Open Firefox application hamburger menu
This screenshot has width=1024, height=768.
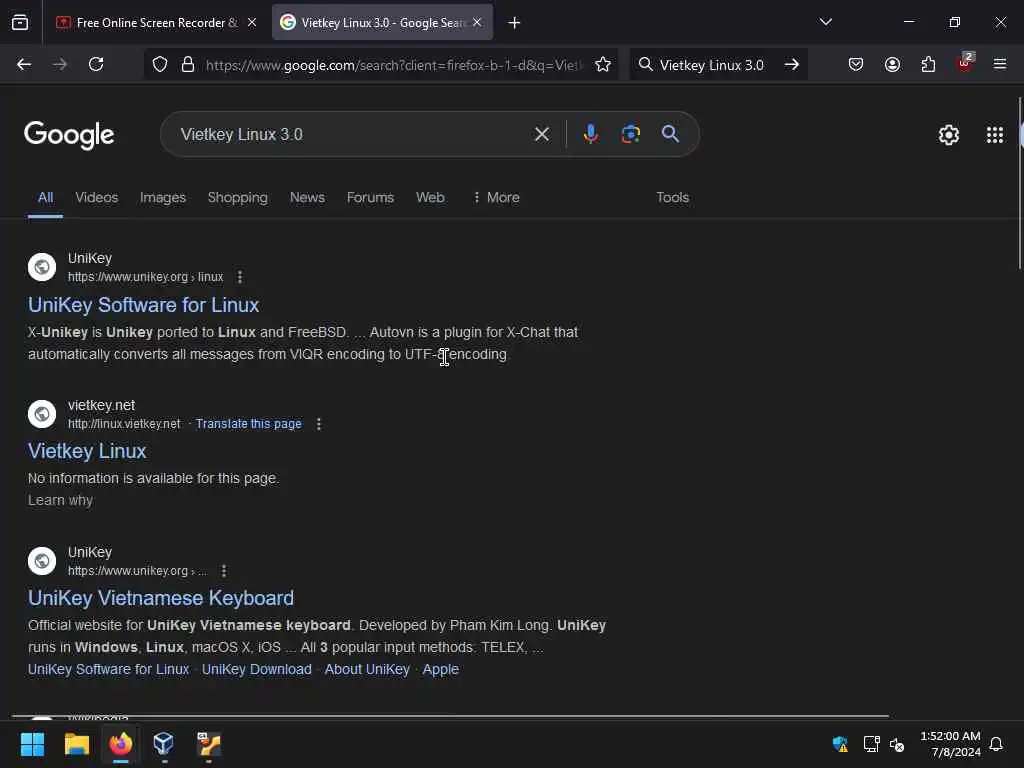click(1000, 64)
